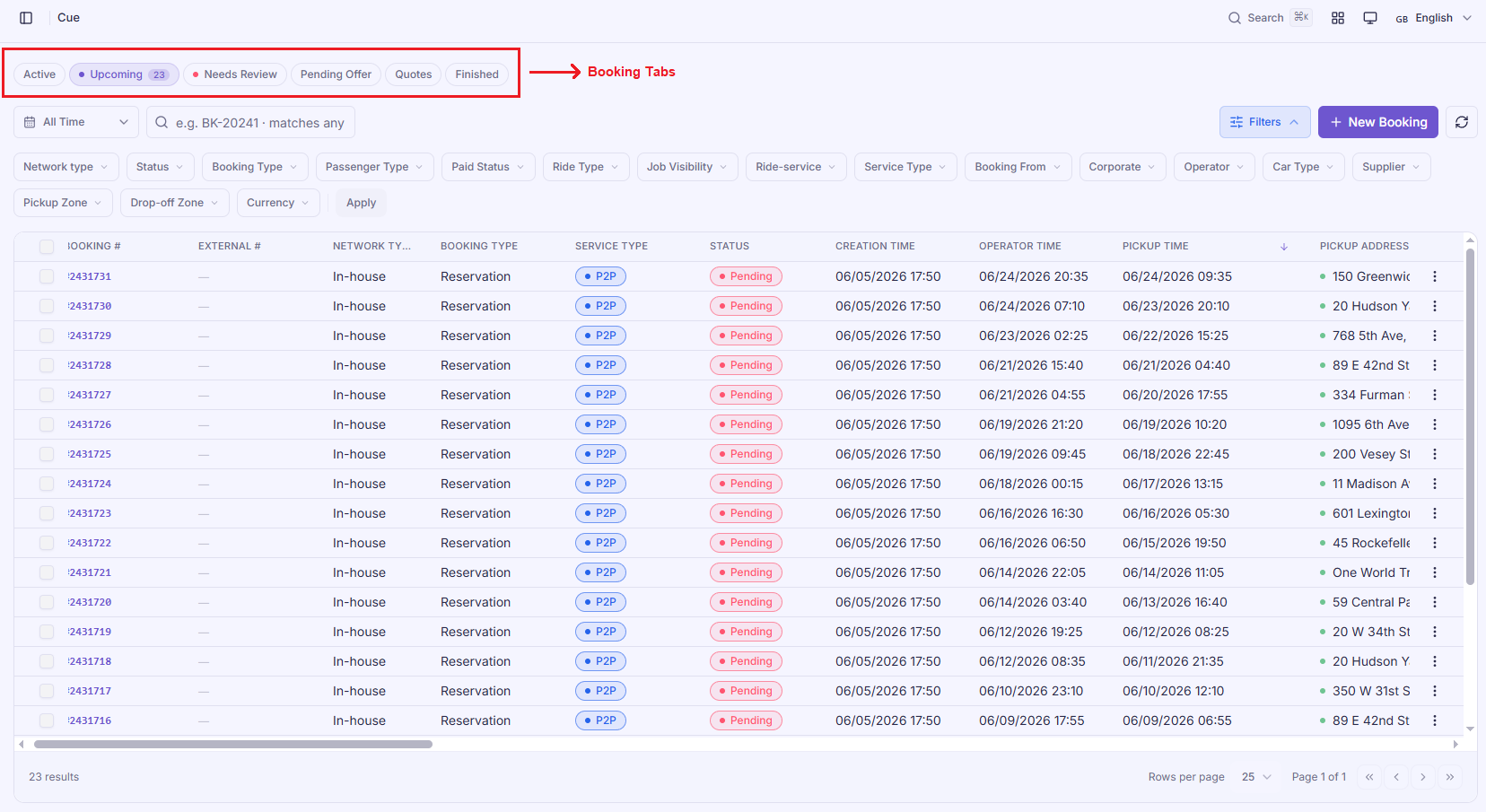Check the box for booking 2431724

[47, 484]
